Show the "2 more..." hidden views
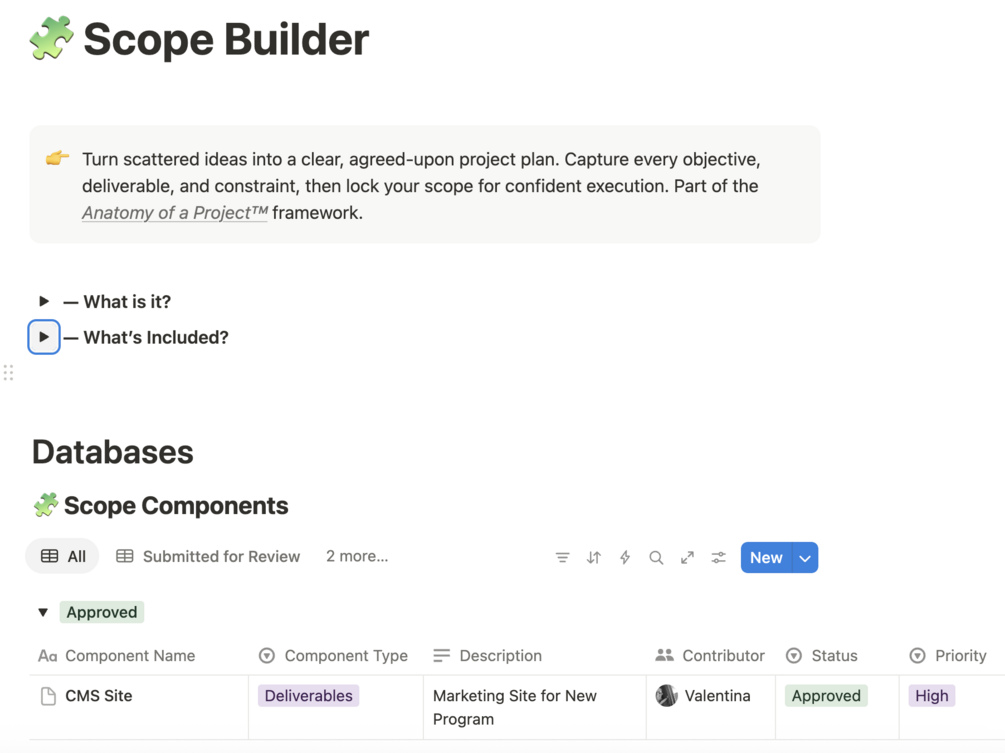This screenshot has width=1005, height=753. click(x=357, y=557)
